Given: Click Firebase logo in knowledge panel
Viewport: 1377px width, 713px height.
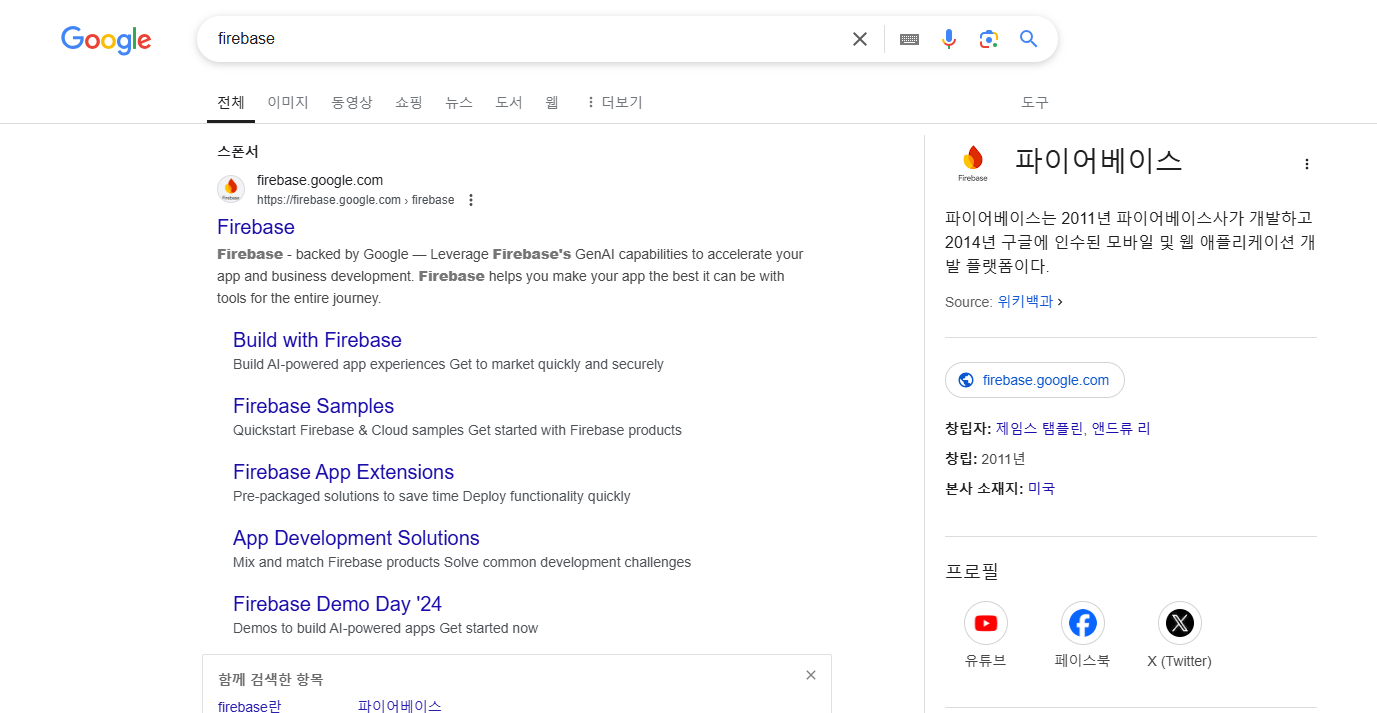Looking at the screenshot, I should (x=972, y=163).
